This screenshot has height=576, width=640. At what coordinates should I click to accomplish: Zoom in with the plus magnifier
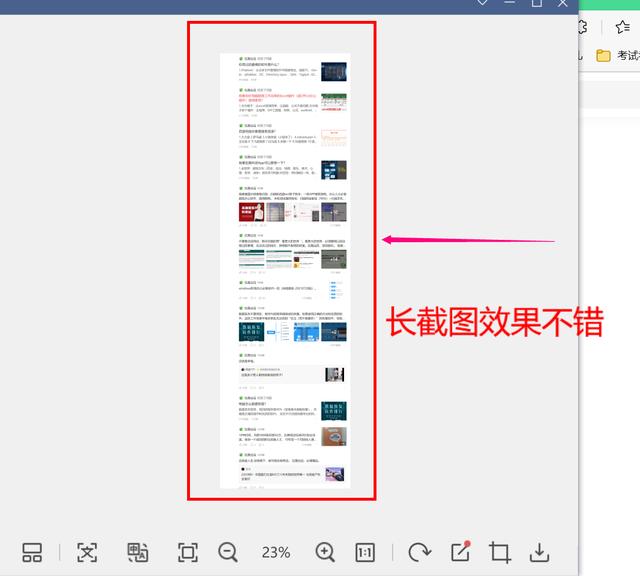click(325, 552)
